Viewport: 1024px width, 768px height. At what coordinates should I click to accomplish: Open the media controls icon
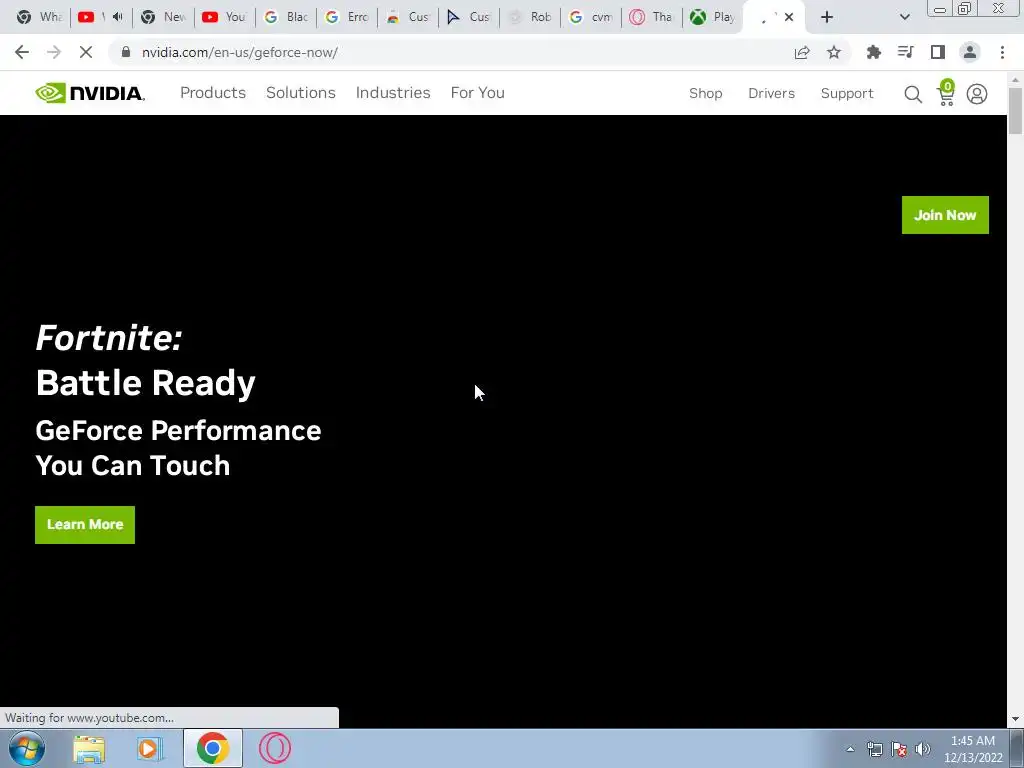pyautogui.click(x=905, y=52)
